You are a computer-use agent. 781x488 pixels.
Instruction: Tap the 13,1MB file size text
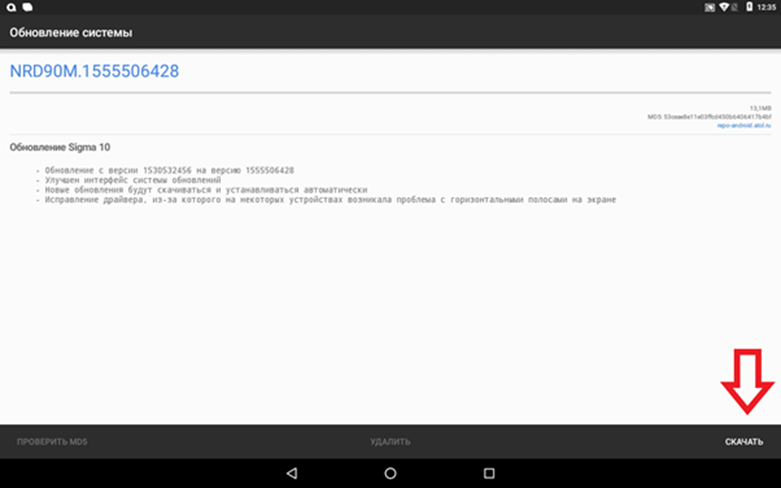tap(761, 108)
